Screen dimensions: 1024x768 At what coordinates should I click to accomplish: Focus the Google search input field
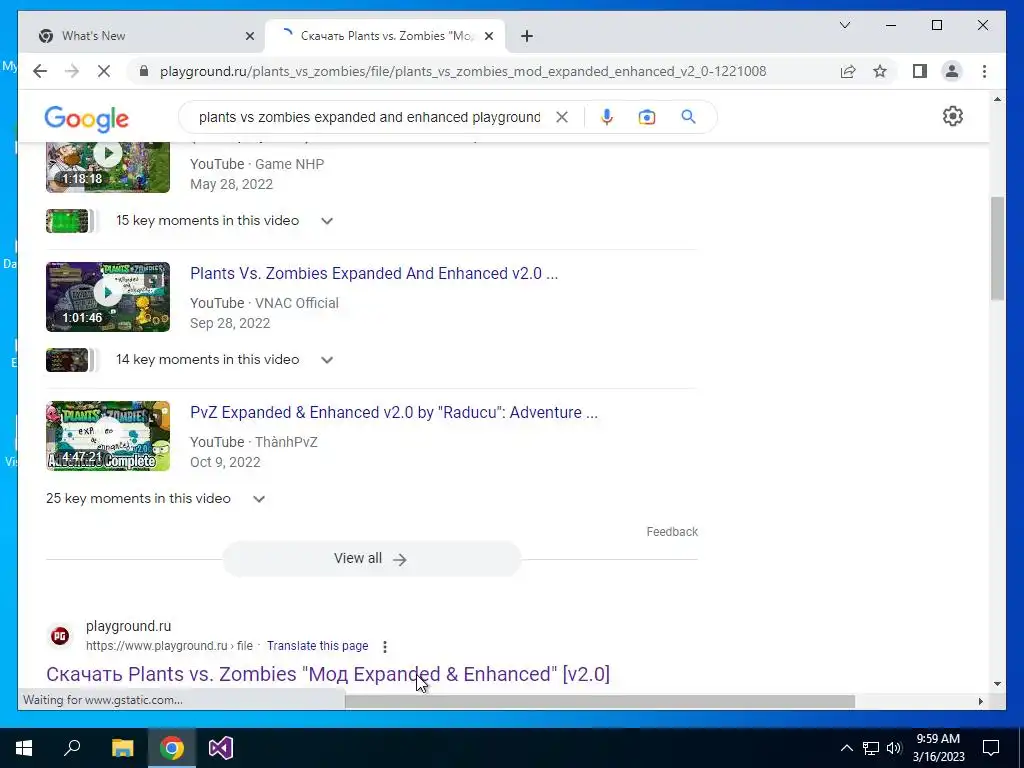click(369, 117)
